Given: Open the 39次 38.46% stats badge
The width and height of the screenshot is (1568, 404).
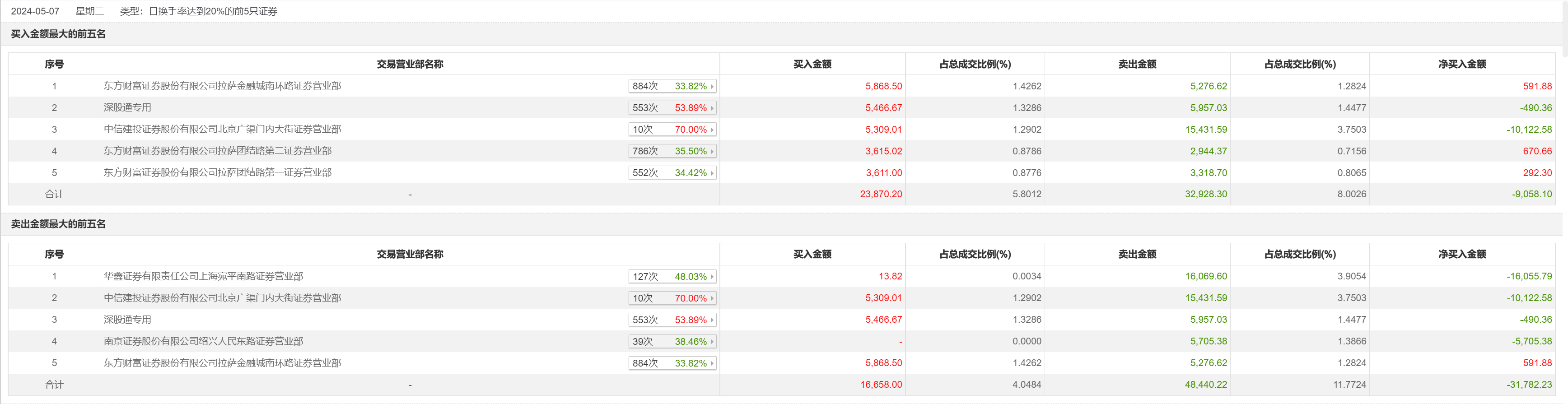Looking at the screenshot, I should pyautogui.click(x=672, y=342).
